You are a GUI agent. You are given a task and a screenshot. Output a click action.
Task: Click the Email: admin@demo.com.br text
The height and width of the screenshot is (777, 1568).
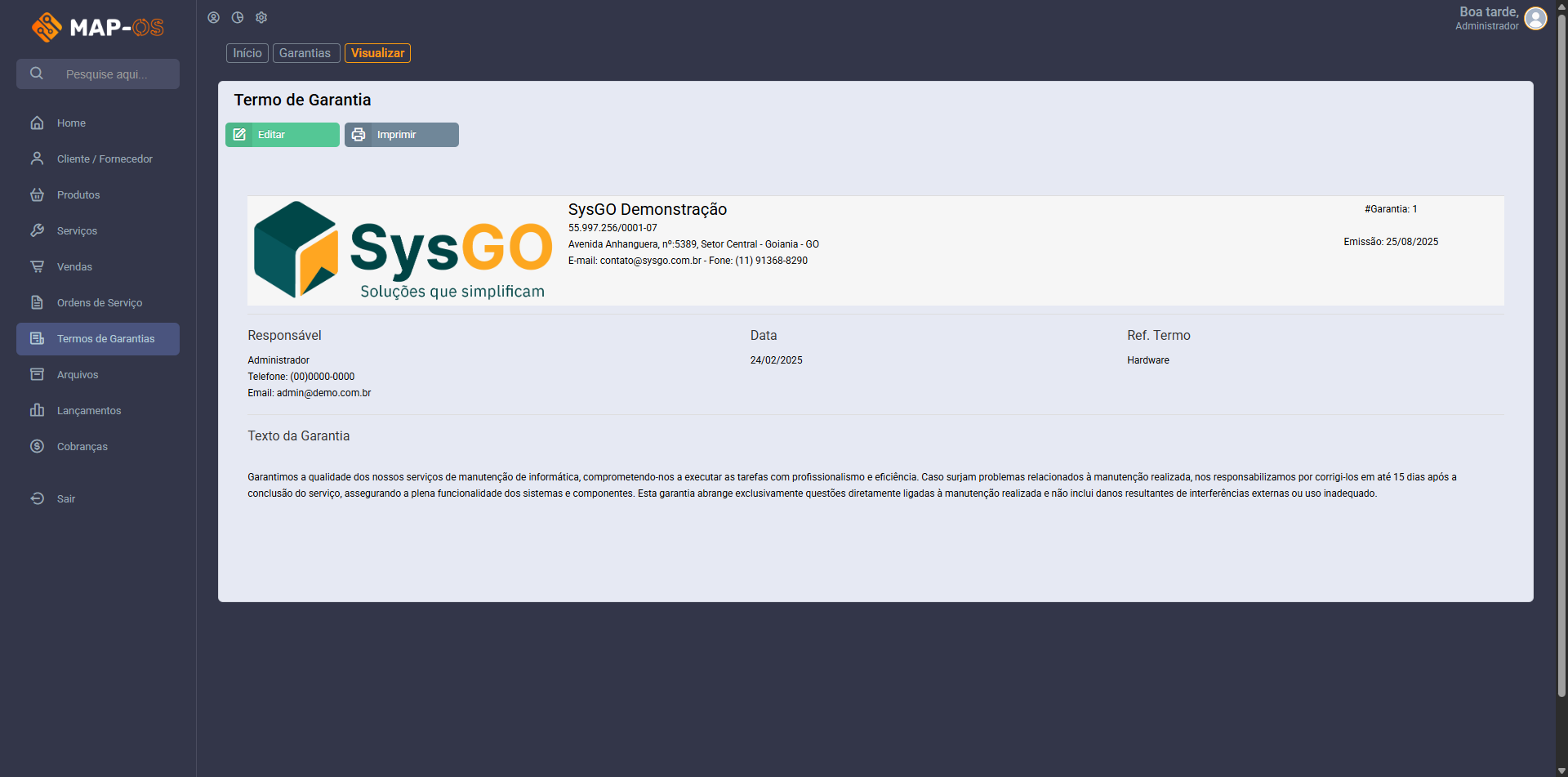click(x=310, y=393)
